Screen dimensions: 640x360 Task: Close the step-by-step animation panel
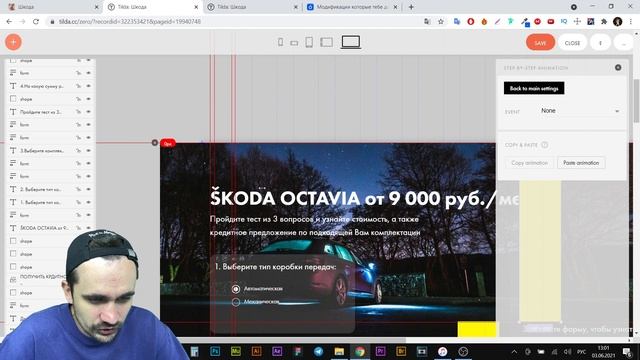click(x=618, y=68)
